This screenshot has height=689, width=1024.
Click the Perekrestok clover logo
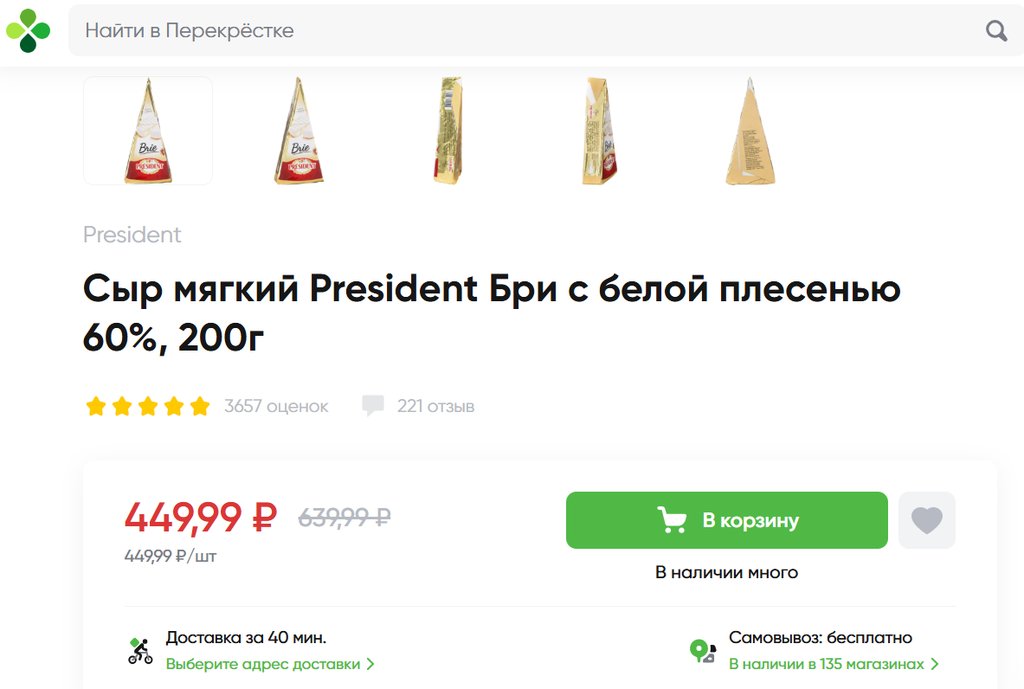(x=28, y=31)
